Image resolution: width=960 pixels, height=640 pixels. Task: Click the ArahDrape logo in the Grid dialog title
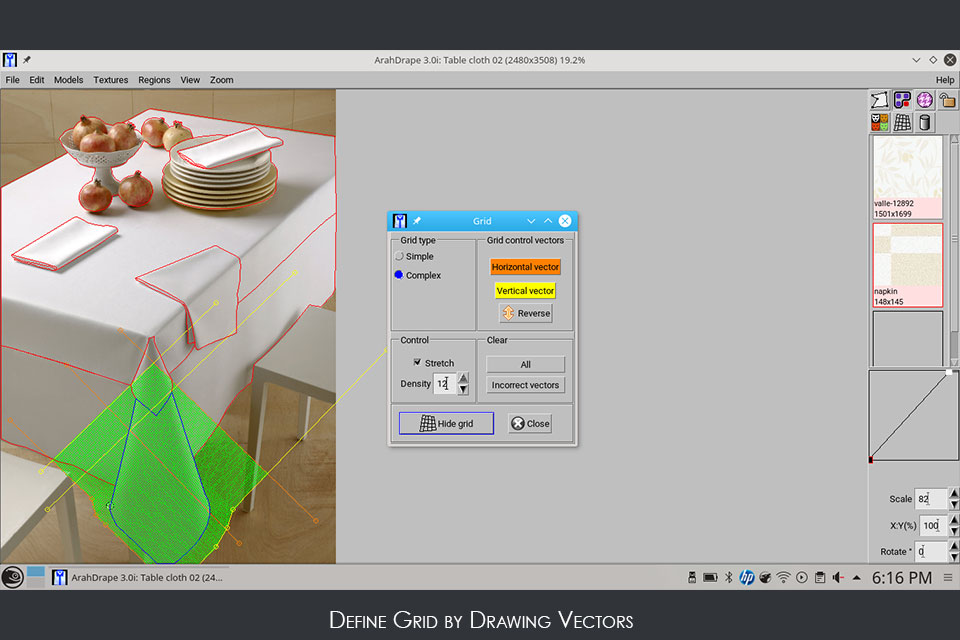pos(400,220)
